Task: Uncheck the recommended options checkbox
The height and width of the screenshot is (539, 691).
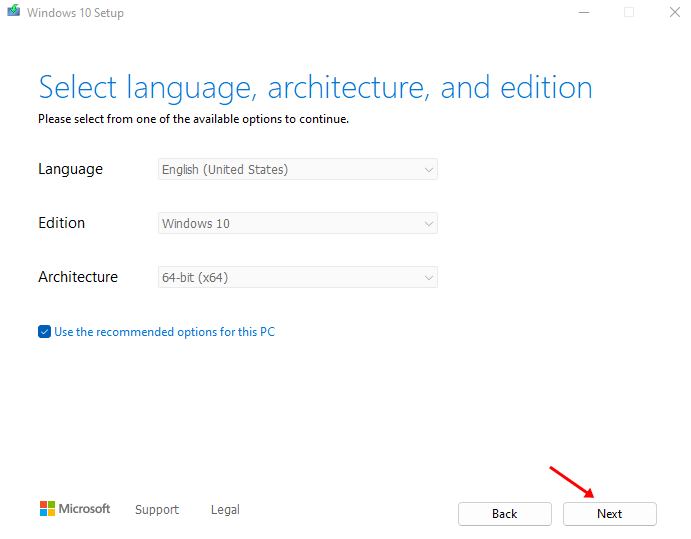Action: [x=44, y=331]
